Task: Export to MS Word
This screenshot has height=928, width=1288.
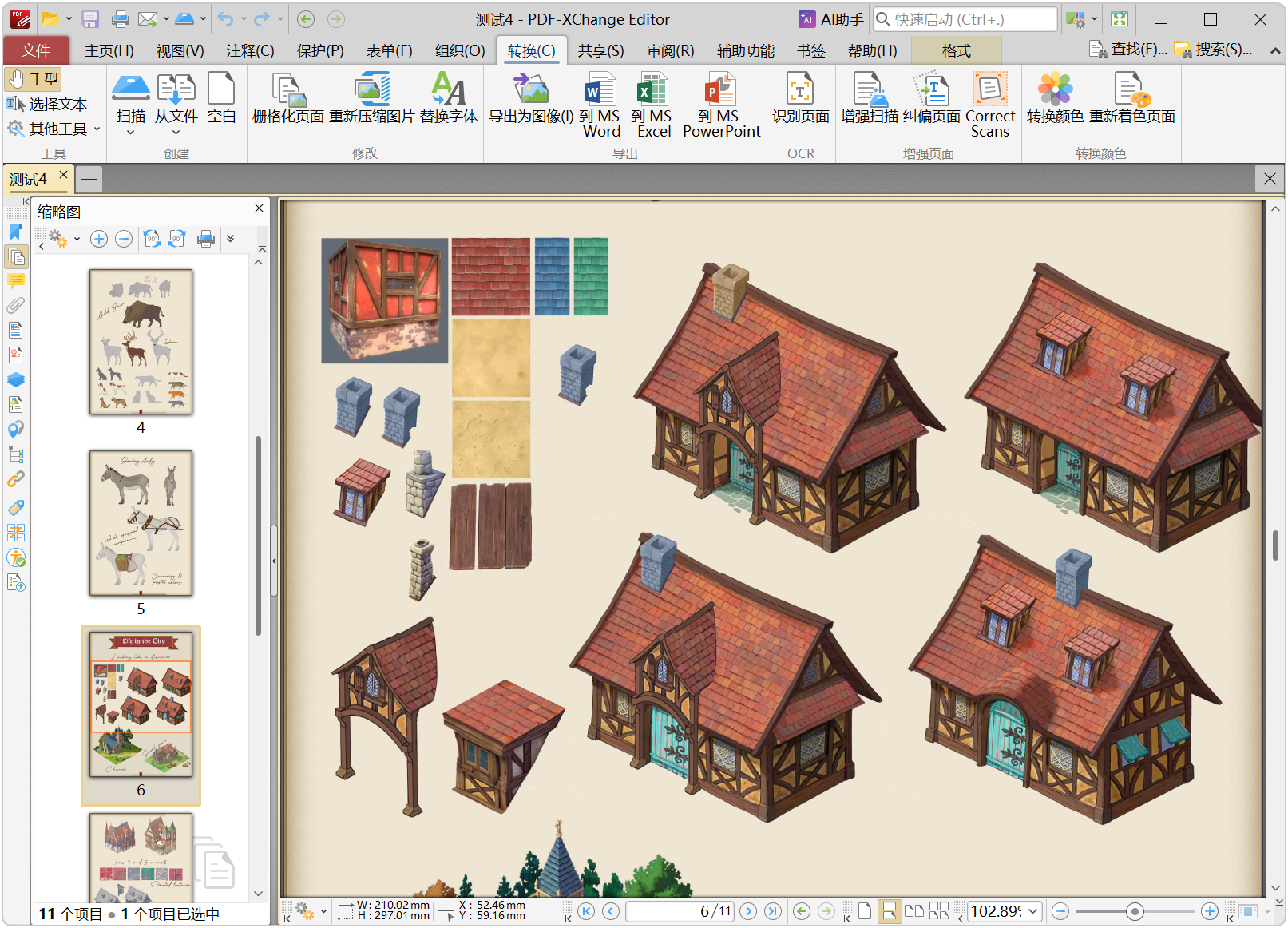Action: [601, 105]
